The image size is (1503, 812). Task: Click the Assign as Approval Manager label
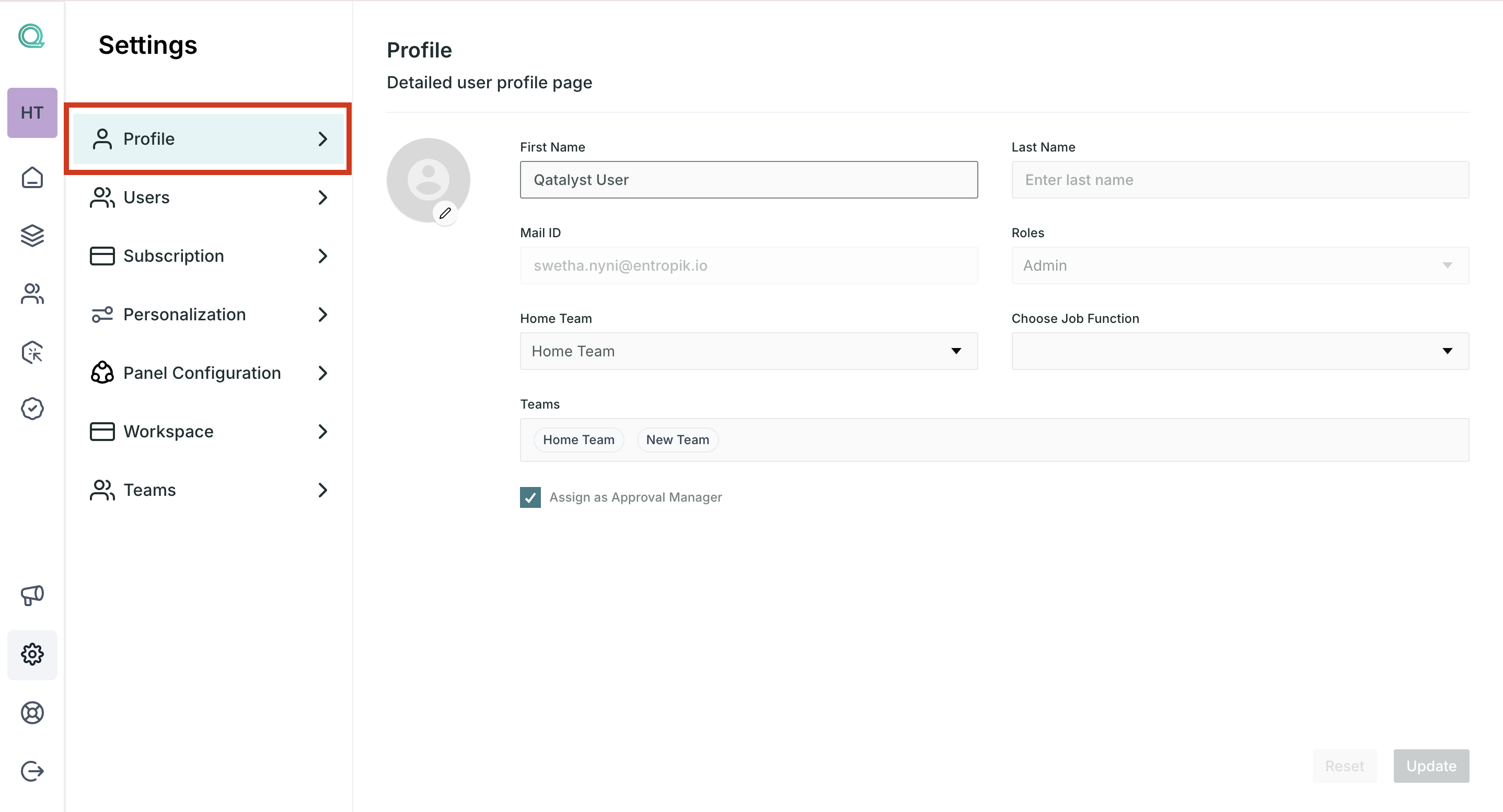coord(635,497)
